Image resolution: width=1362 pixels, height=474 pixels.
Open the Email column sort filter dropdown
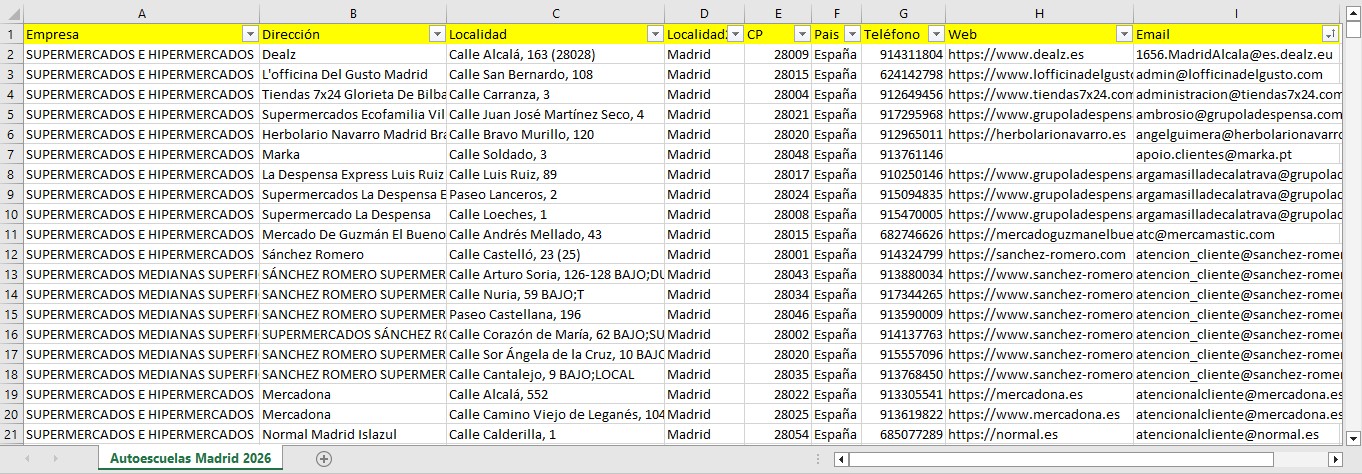coord(1329,34)
